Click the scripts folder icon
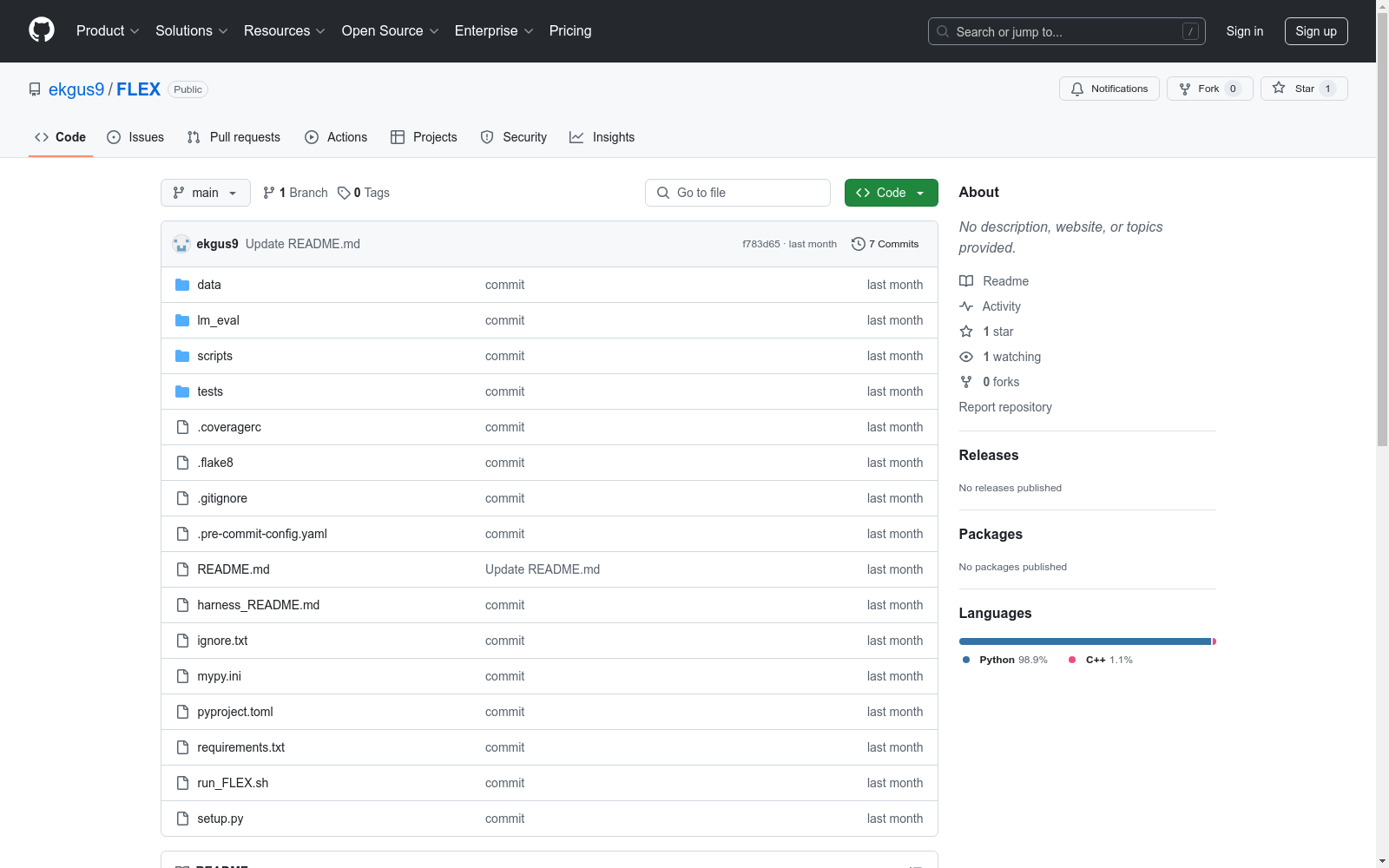Image resolution: width=1389 pixels, height=868 pixels. click(x=182, y=356)
